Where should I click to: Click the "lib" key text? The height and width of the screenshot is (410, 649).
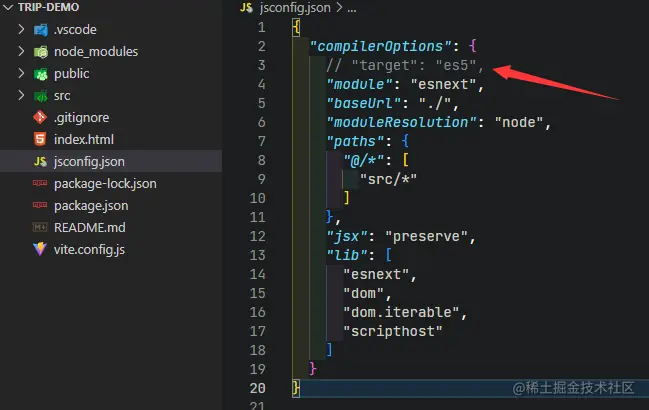click(x=347, y=255)
